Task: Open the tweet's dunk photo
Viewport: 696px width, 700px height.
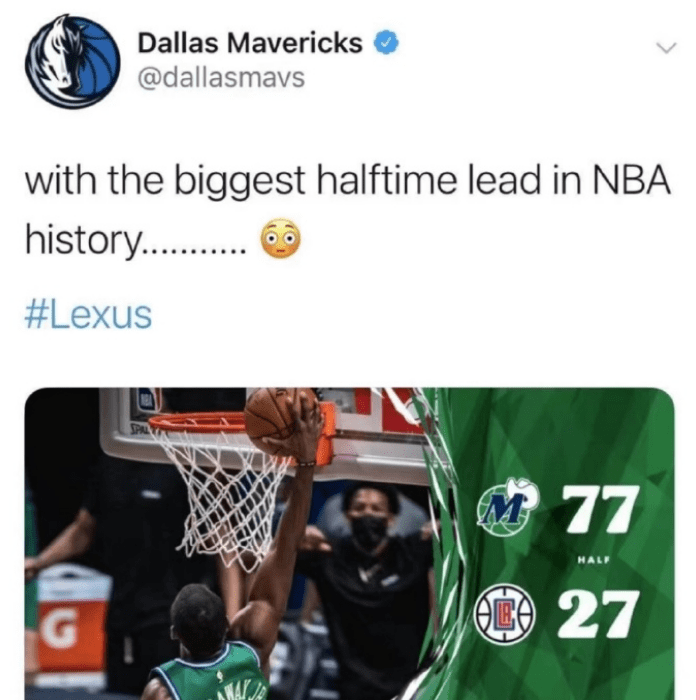Action: [x=349, y=543]
